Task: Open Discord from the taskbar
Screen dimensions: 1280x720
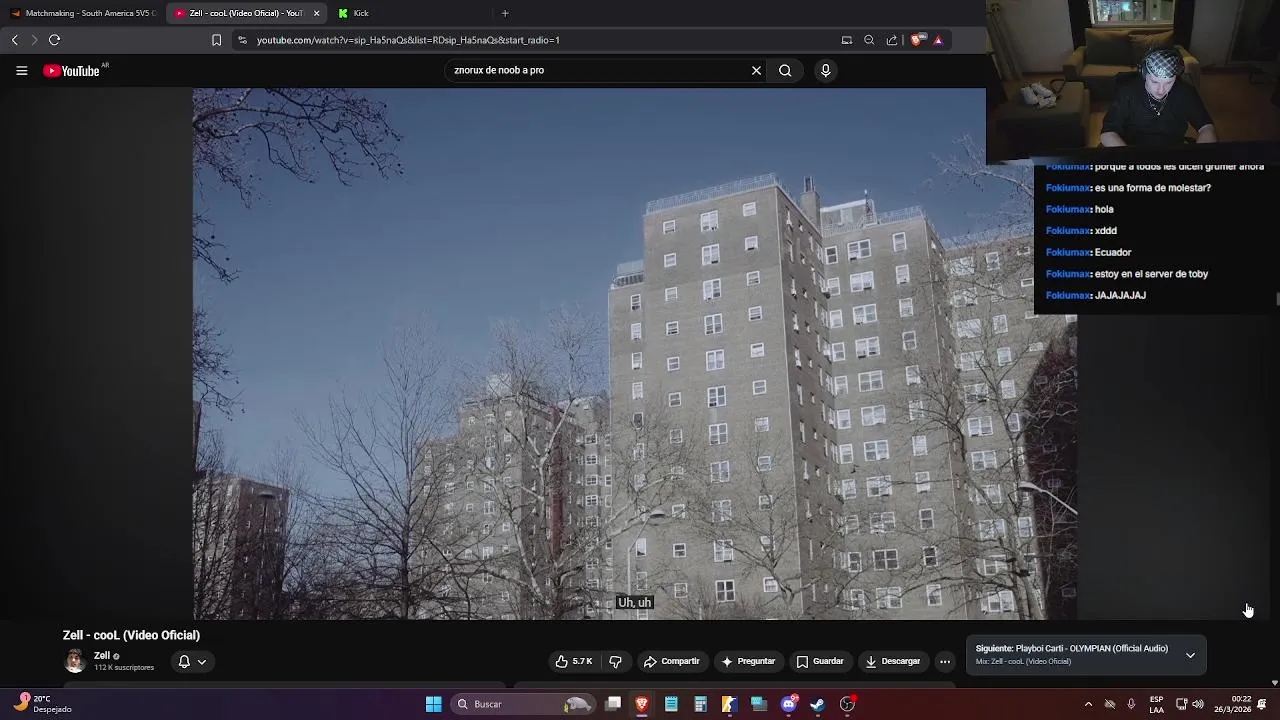Action: [x=789, y=704]
